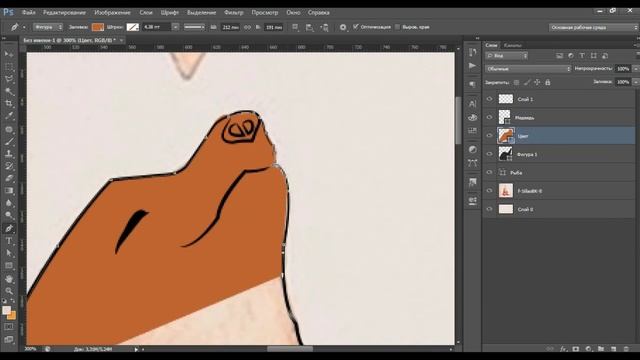
Task: Click the link width and height icon
Action: click(x=247, y=27)
